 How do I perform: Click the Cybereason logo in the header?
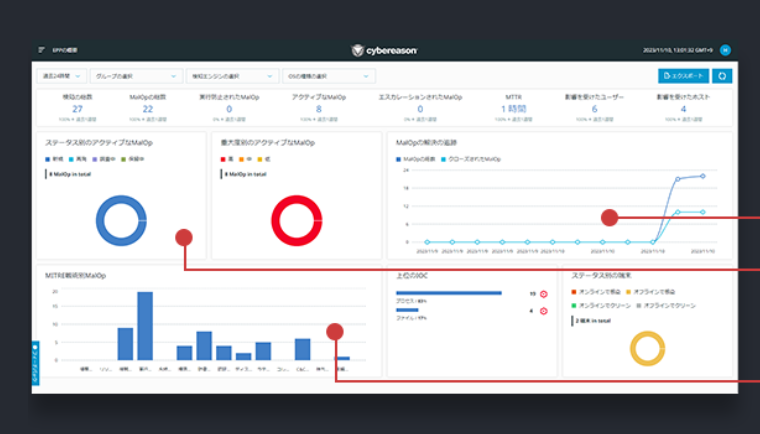[x=385, y=50]
